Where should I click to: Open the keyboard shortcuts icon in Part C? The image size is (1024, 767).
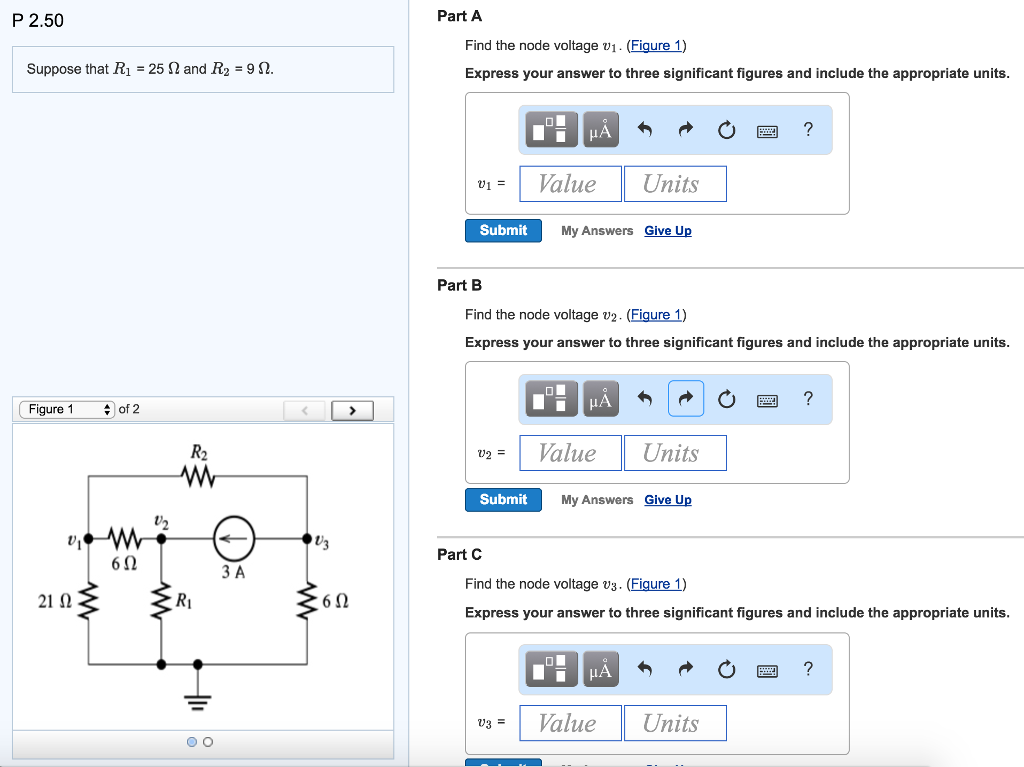click(767, 669)
